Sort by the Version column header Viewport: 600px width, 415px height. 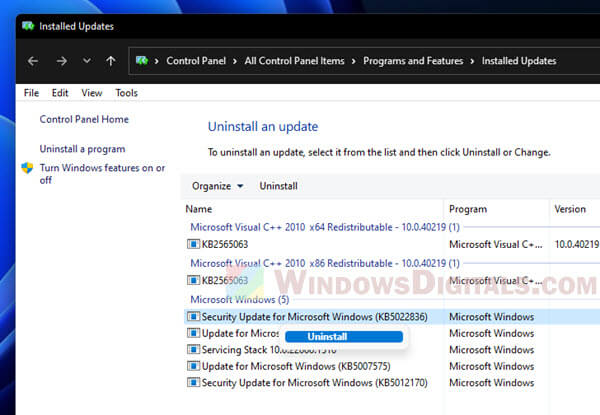570,209
